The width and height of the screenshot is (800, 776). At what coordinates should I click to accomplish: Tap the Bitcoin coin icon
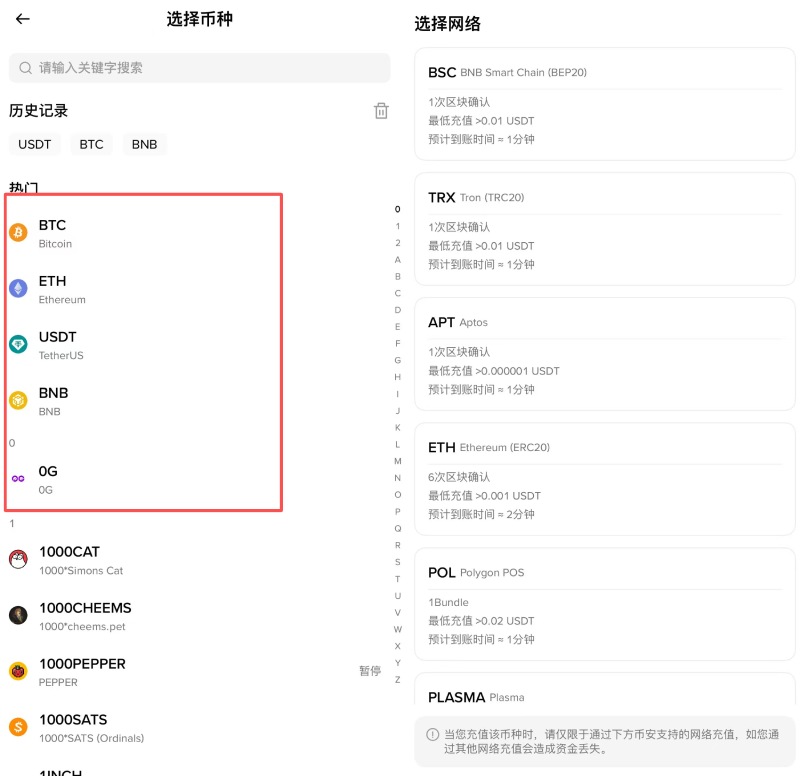point(19,232)
